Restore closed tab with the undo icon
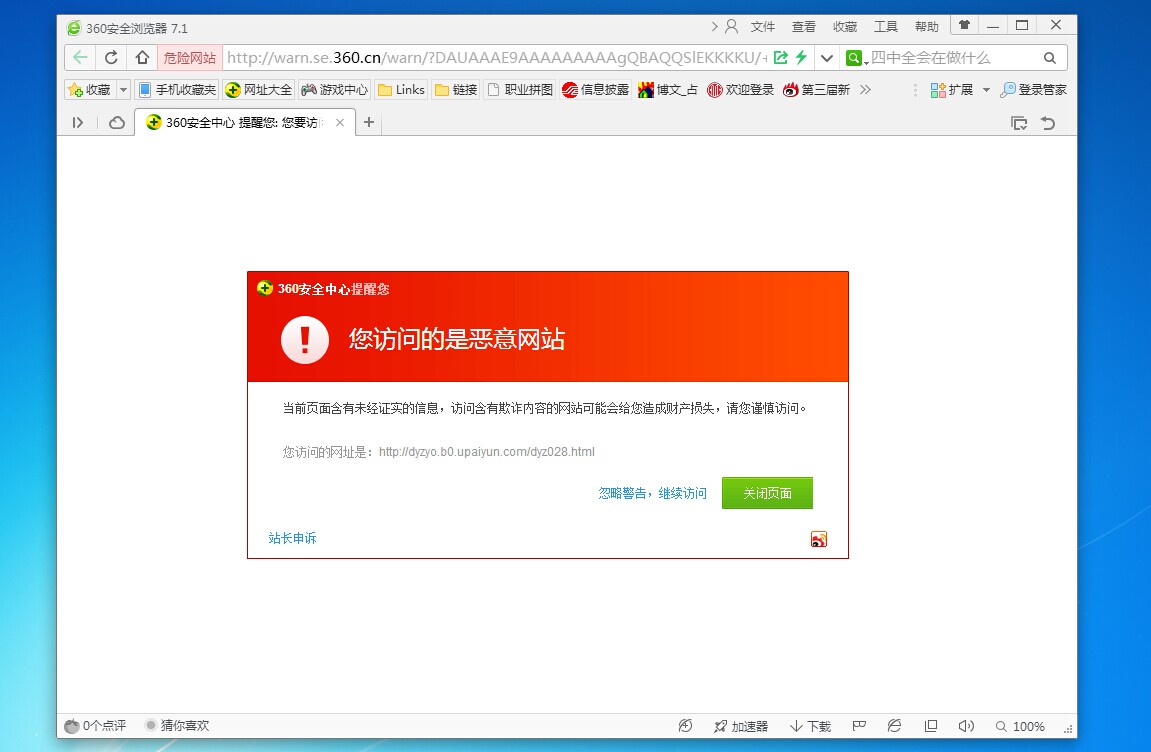The width and height of the screenshot is (1151, 752). pyautogui.click(x=1047, y=123)
